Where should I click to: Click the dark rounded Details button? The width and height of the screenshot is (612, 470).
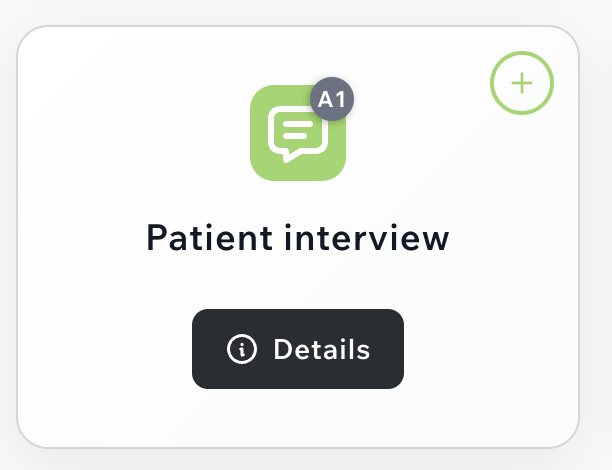(x=298, y=349)
